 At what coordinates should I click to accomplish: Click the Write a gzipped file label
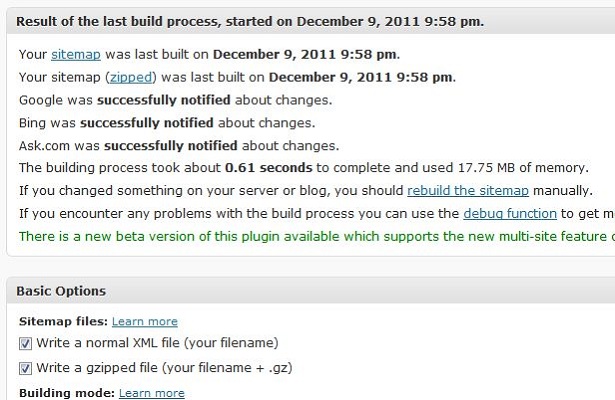164,368
